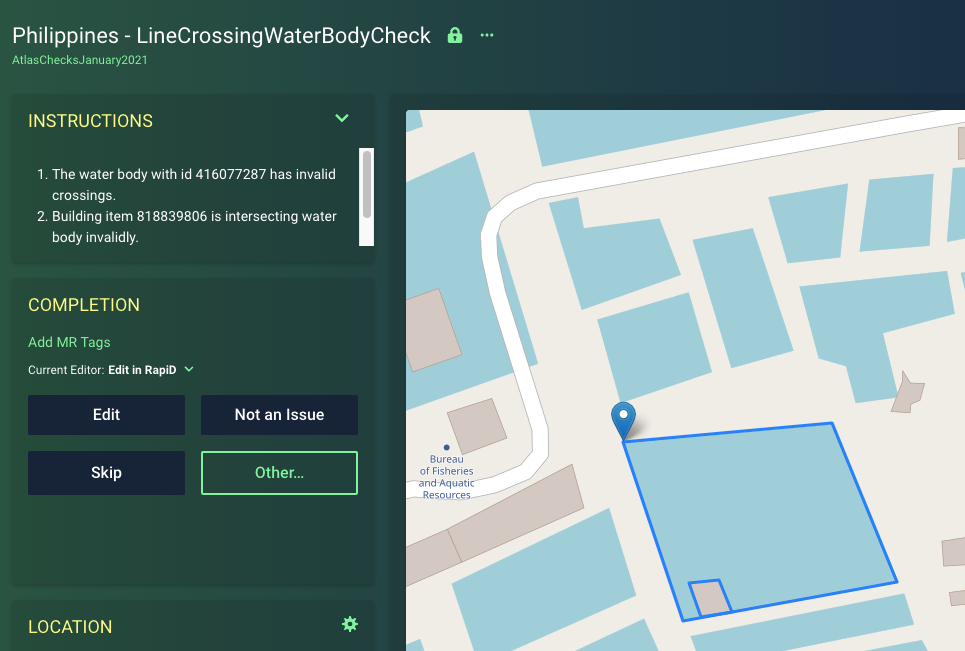The height and width of the screenshot is (651, 965).
Task: Open the ellipsis more-options menu
Action: coord(486,35)
